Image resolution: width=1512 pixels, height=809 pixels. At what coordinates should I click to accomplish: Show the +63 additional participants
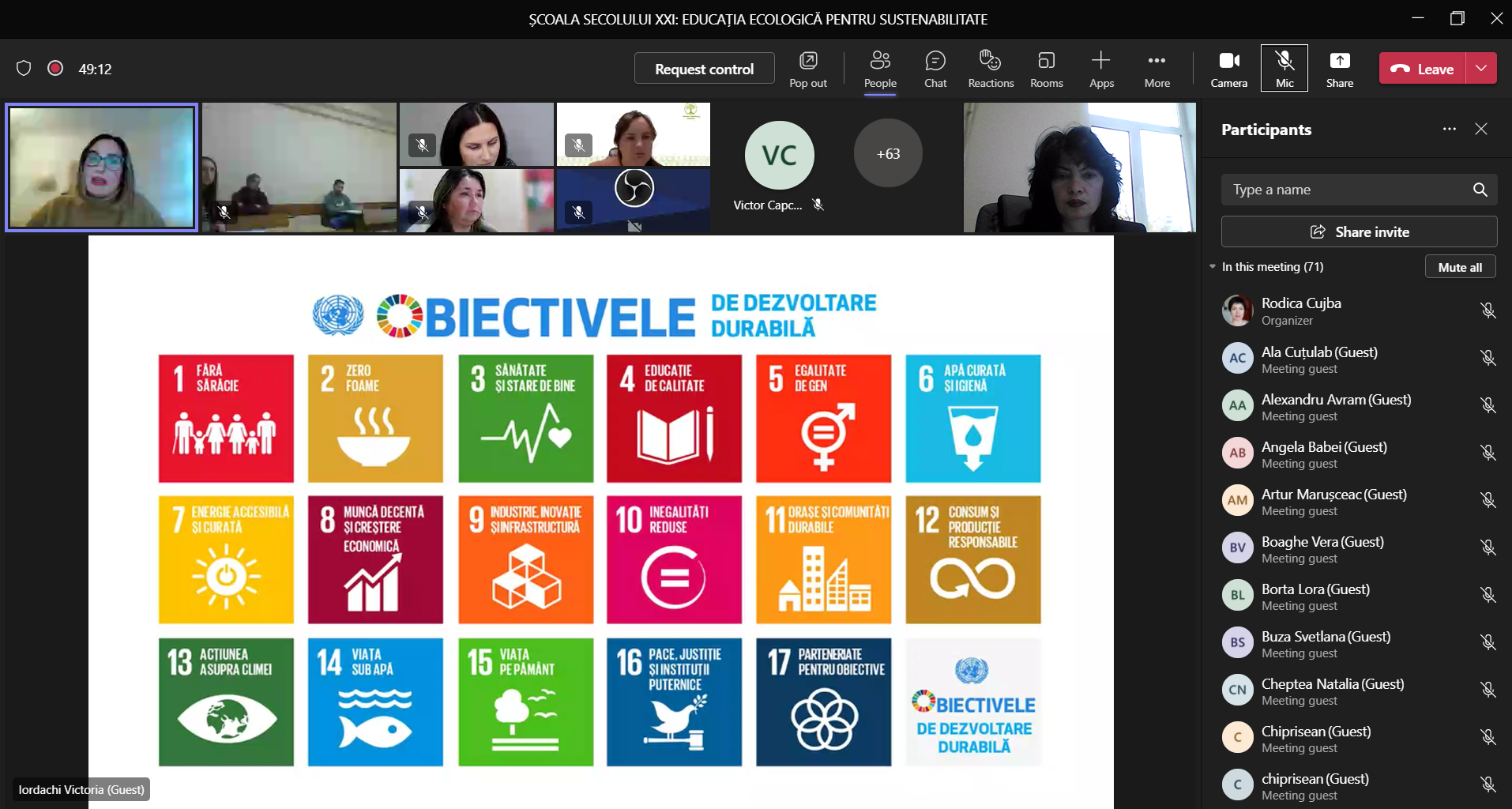click(x=888, y=153)
